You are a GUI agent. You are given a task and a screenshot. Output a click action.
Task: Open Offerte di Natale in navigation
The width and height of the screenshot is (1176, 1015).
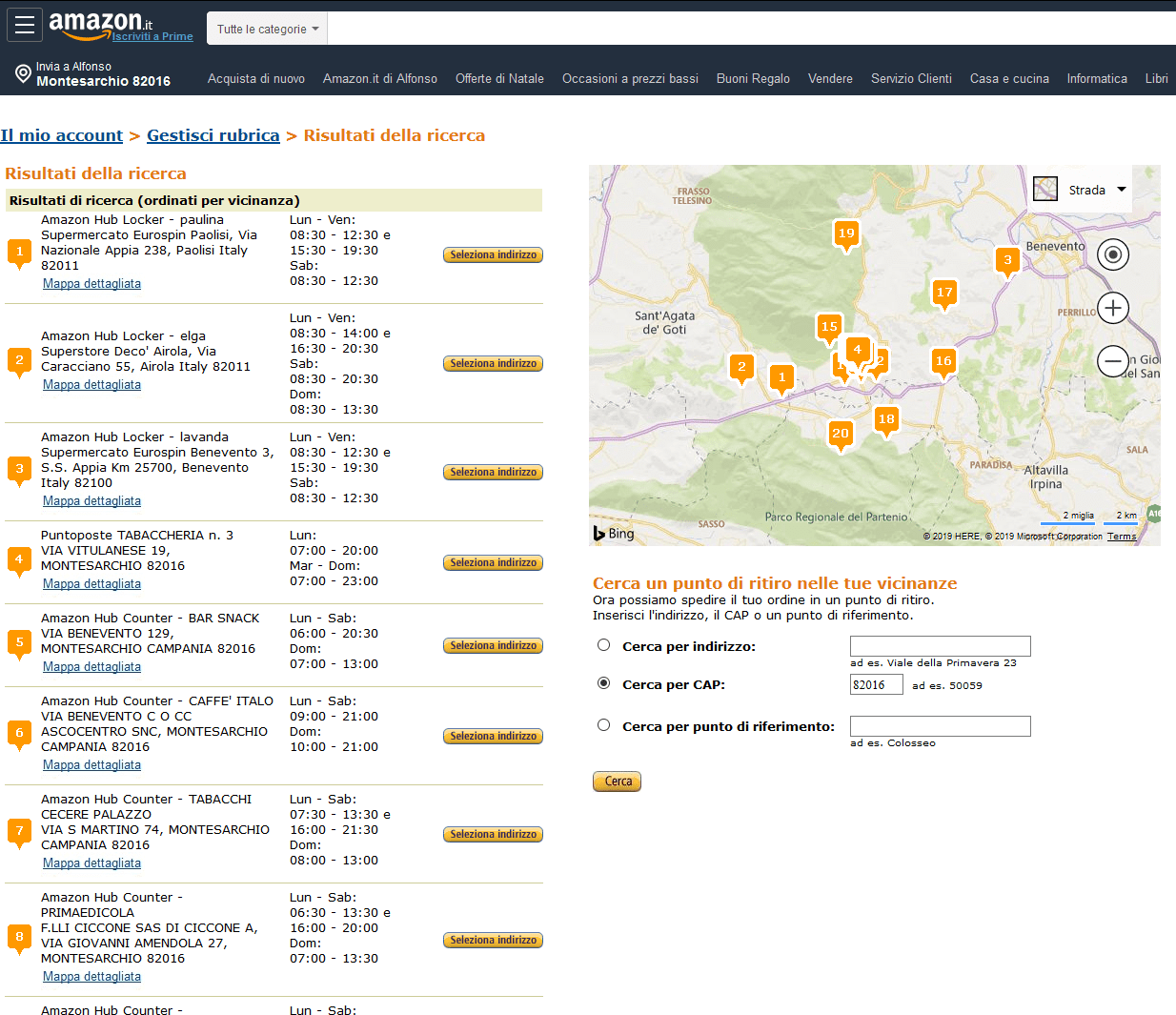click(x=499, y=78)
